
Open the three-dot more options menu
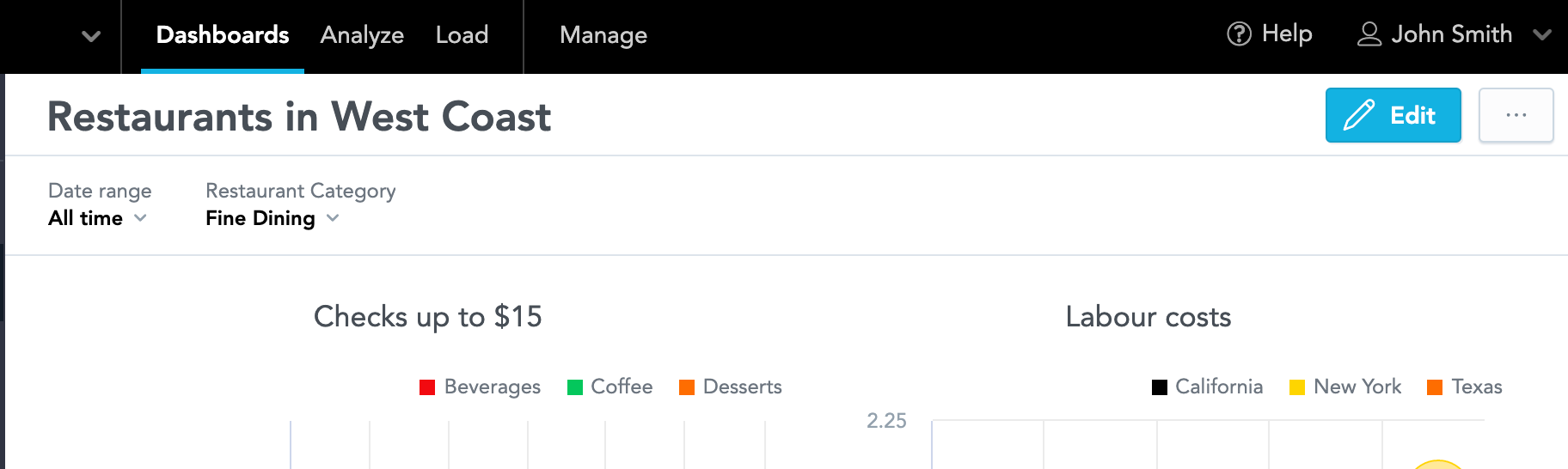click(x=1516, y=115)
